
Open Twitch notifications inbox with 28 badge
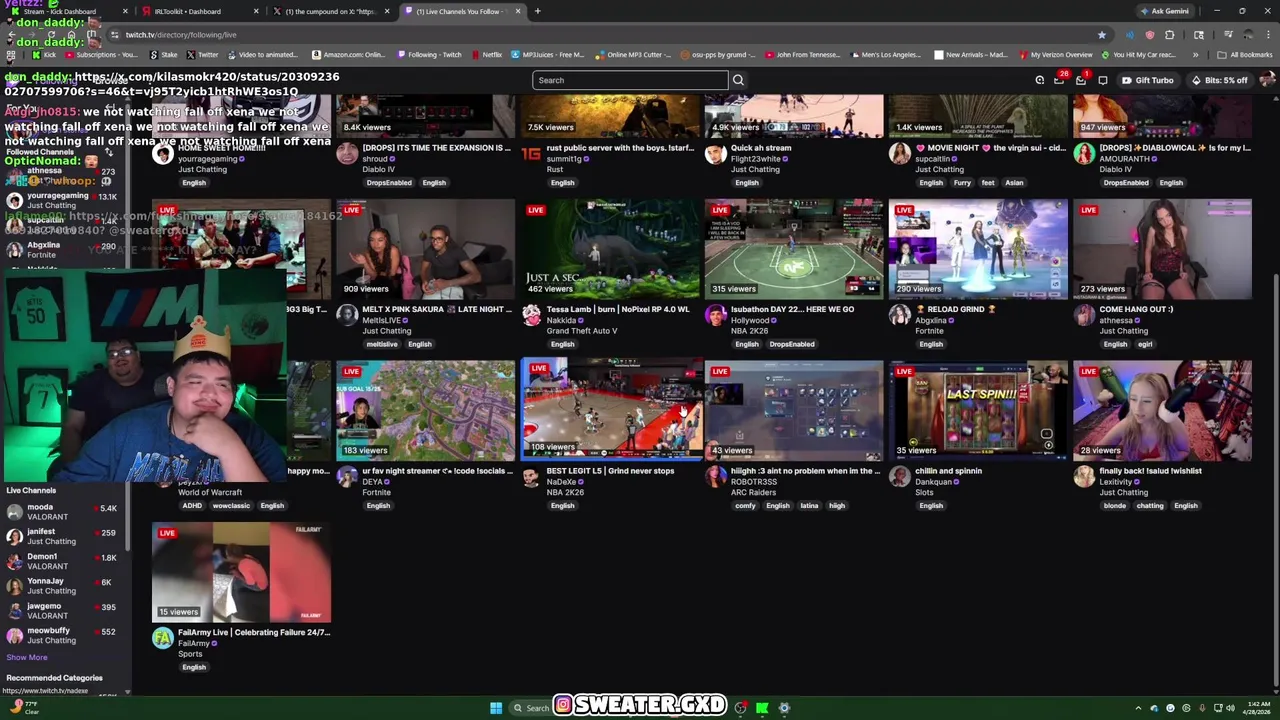coord(1060,80)
